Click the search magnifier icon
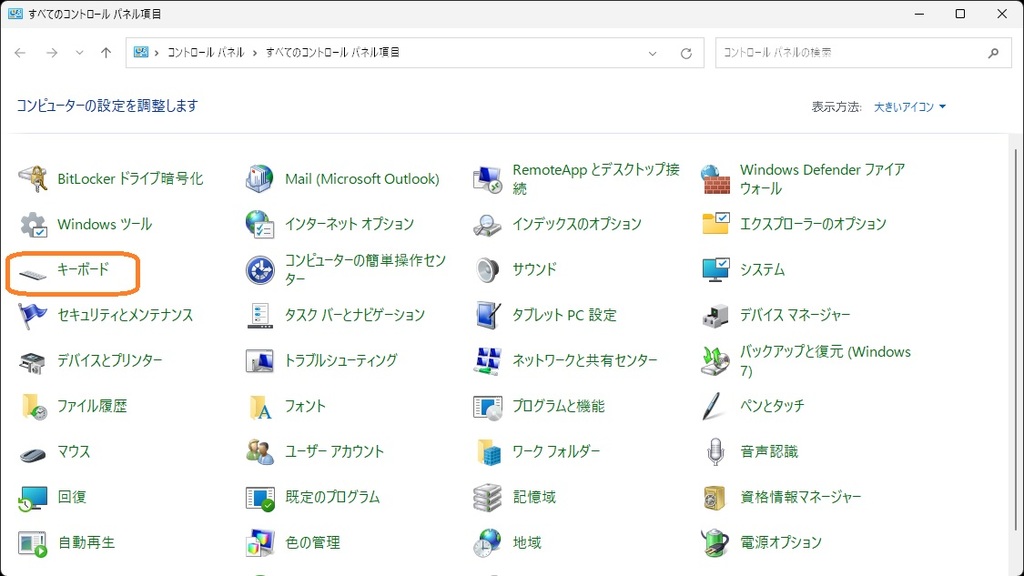 (993, 53)
